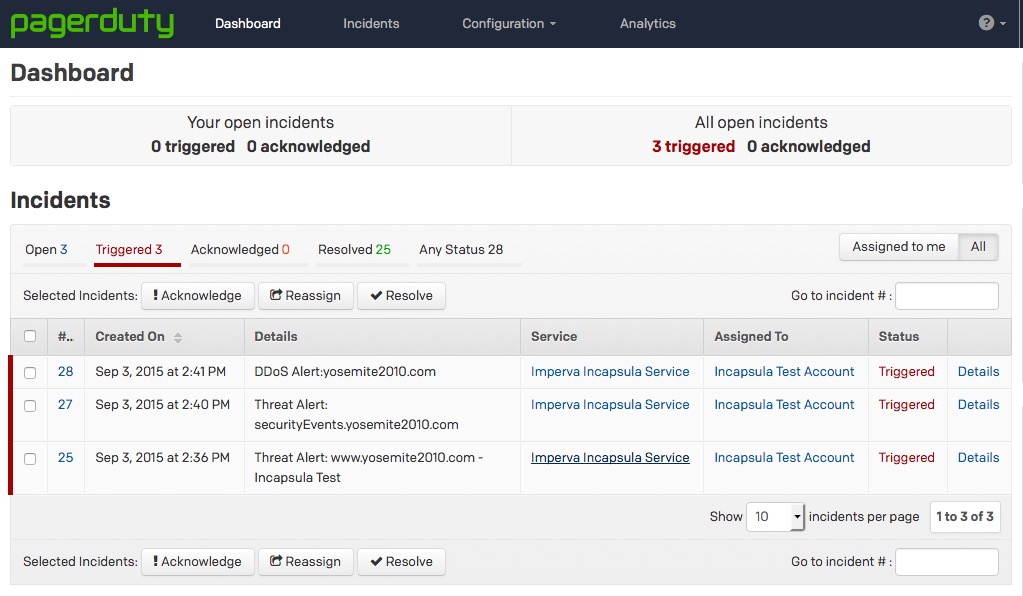
Task: Click the bottom Resolve button
Action: [401, 561]
